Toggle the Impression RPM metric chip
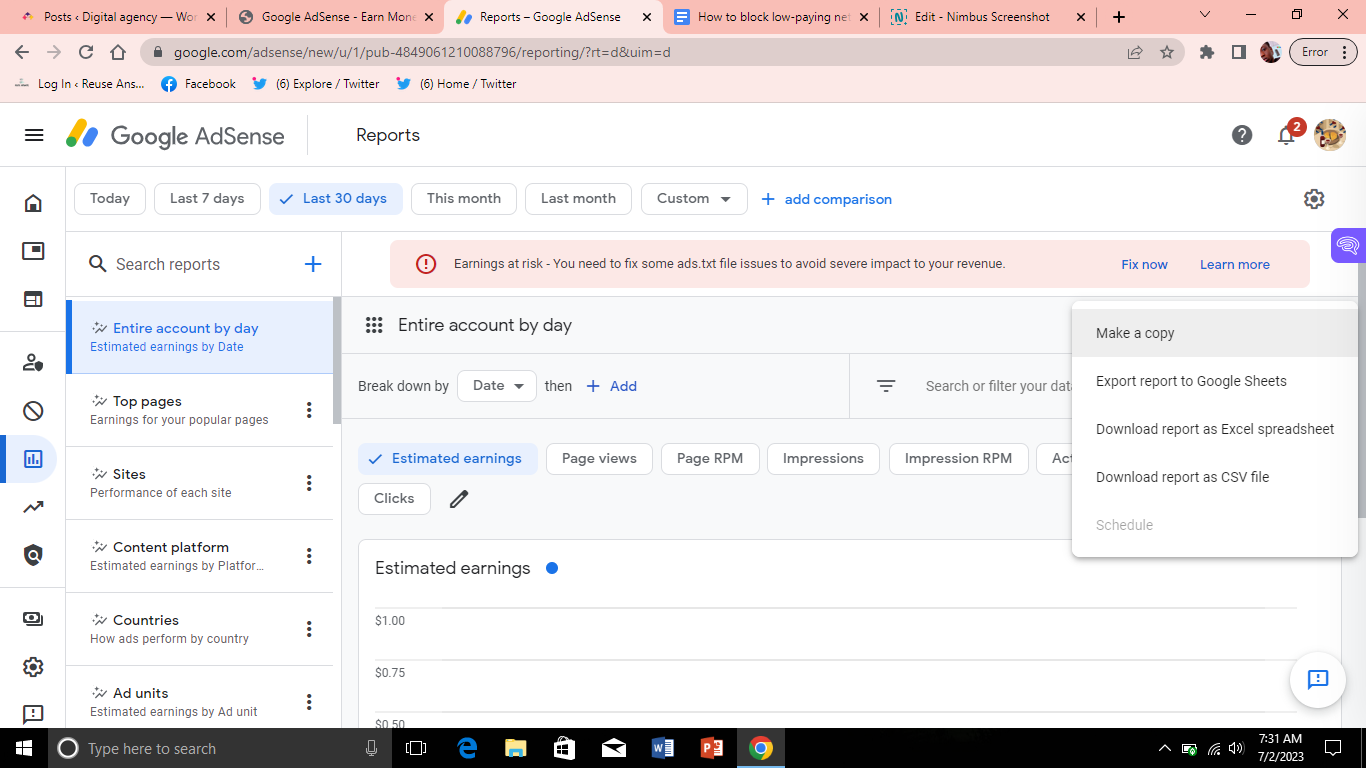 [x=958, y=459]
